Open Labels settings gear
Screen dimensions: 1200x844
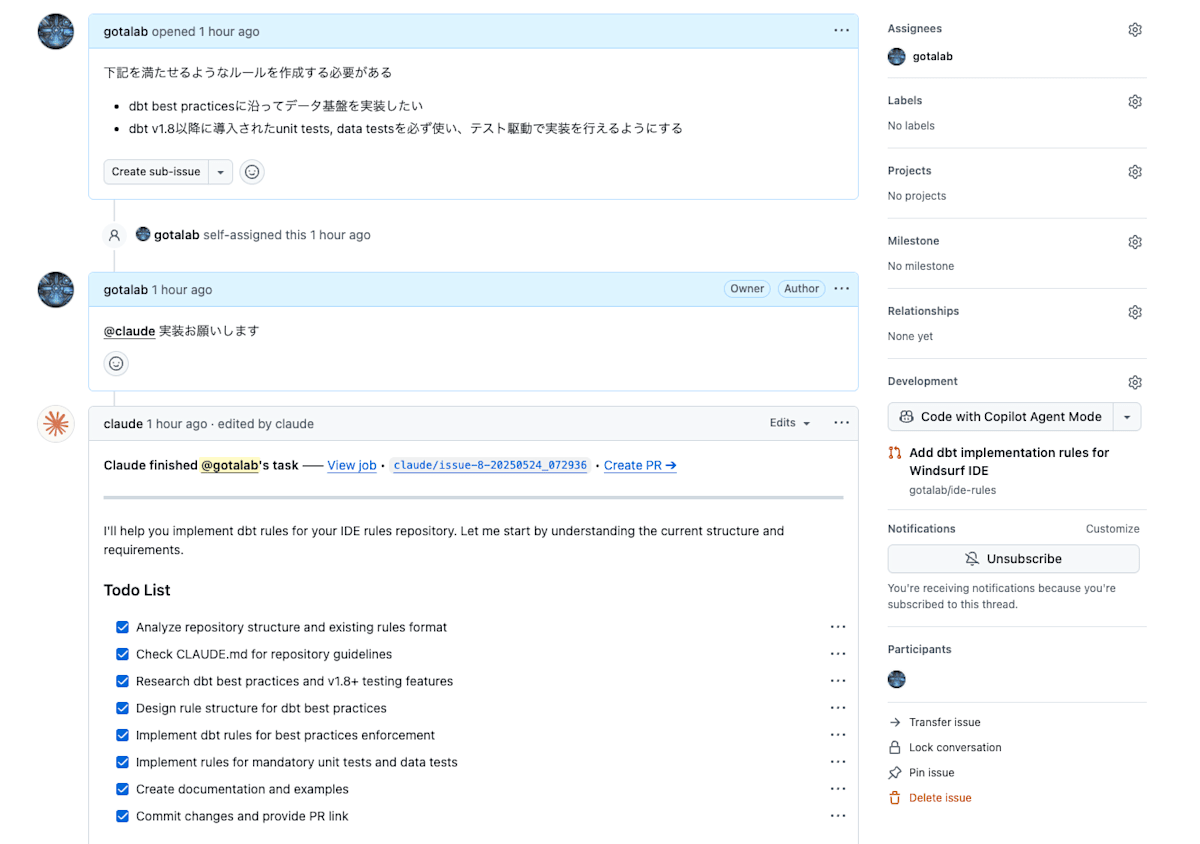pyautogui.click(x=1135, y=102)
